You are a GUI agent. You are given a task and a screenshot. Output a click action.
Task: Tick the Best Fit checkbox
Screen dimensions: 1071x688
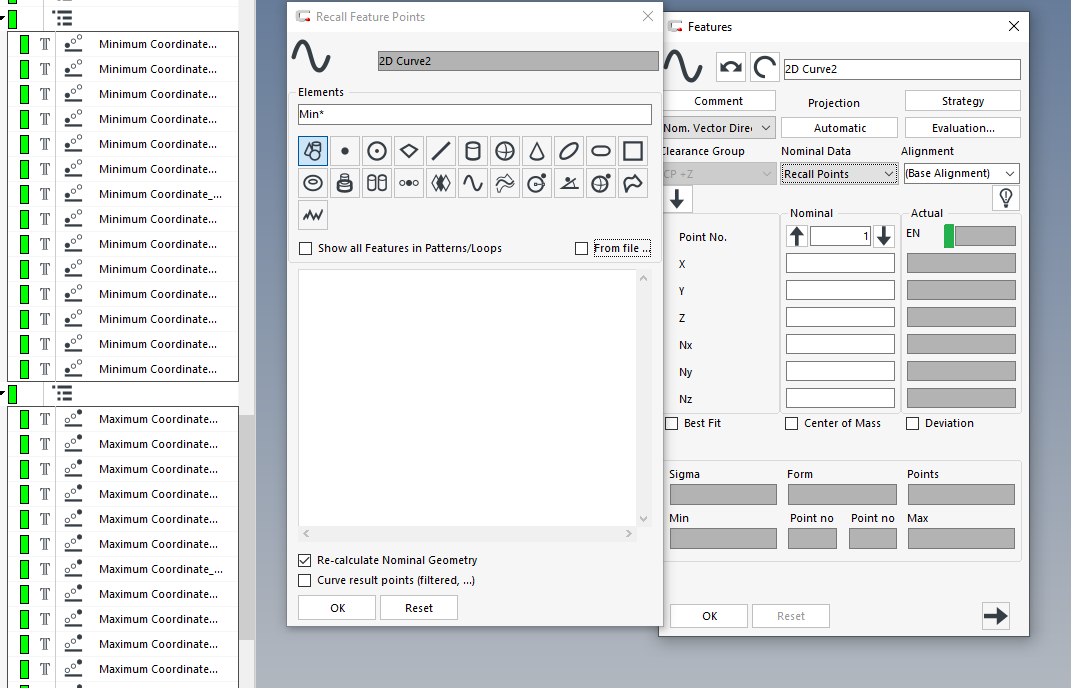(x=672, y=423)
